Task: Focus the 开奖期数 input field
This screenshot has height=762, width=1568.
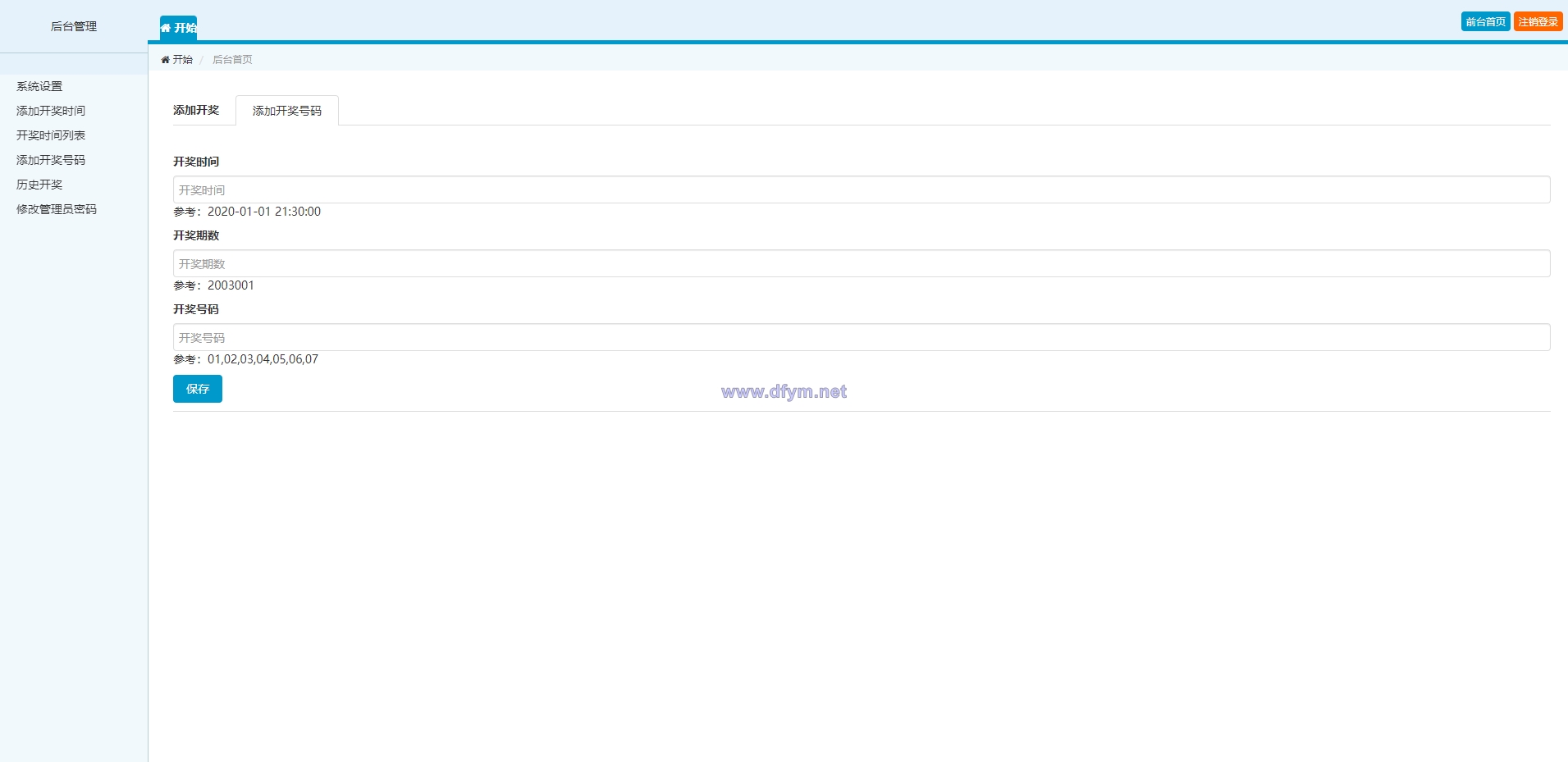Action: point(862,263)
